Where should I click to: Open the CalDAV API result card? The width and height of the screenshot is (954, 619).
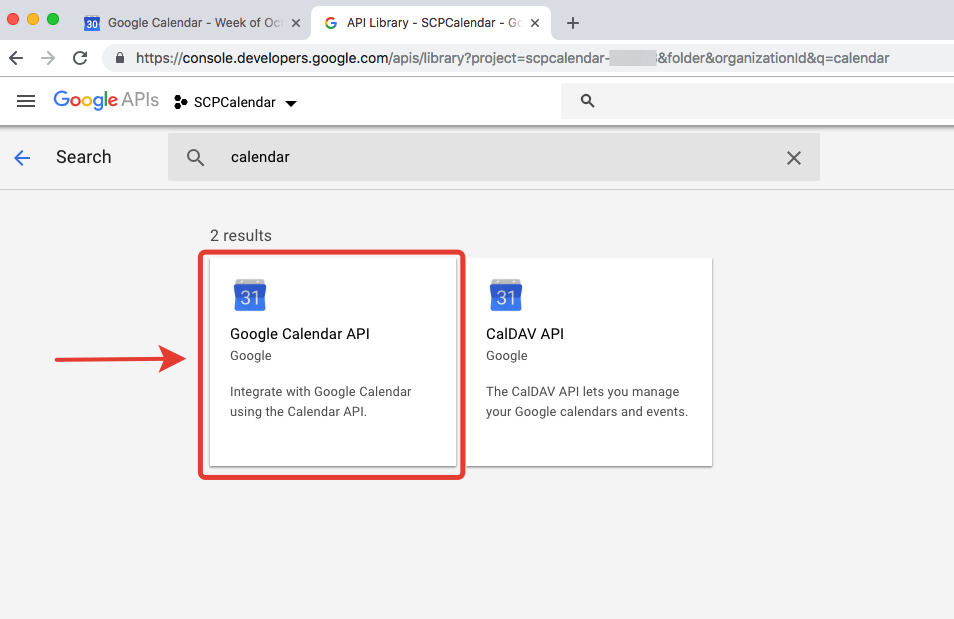[x=588, y=362]
